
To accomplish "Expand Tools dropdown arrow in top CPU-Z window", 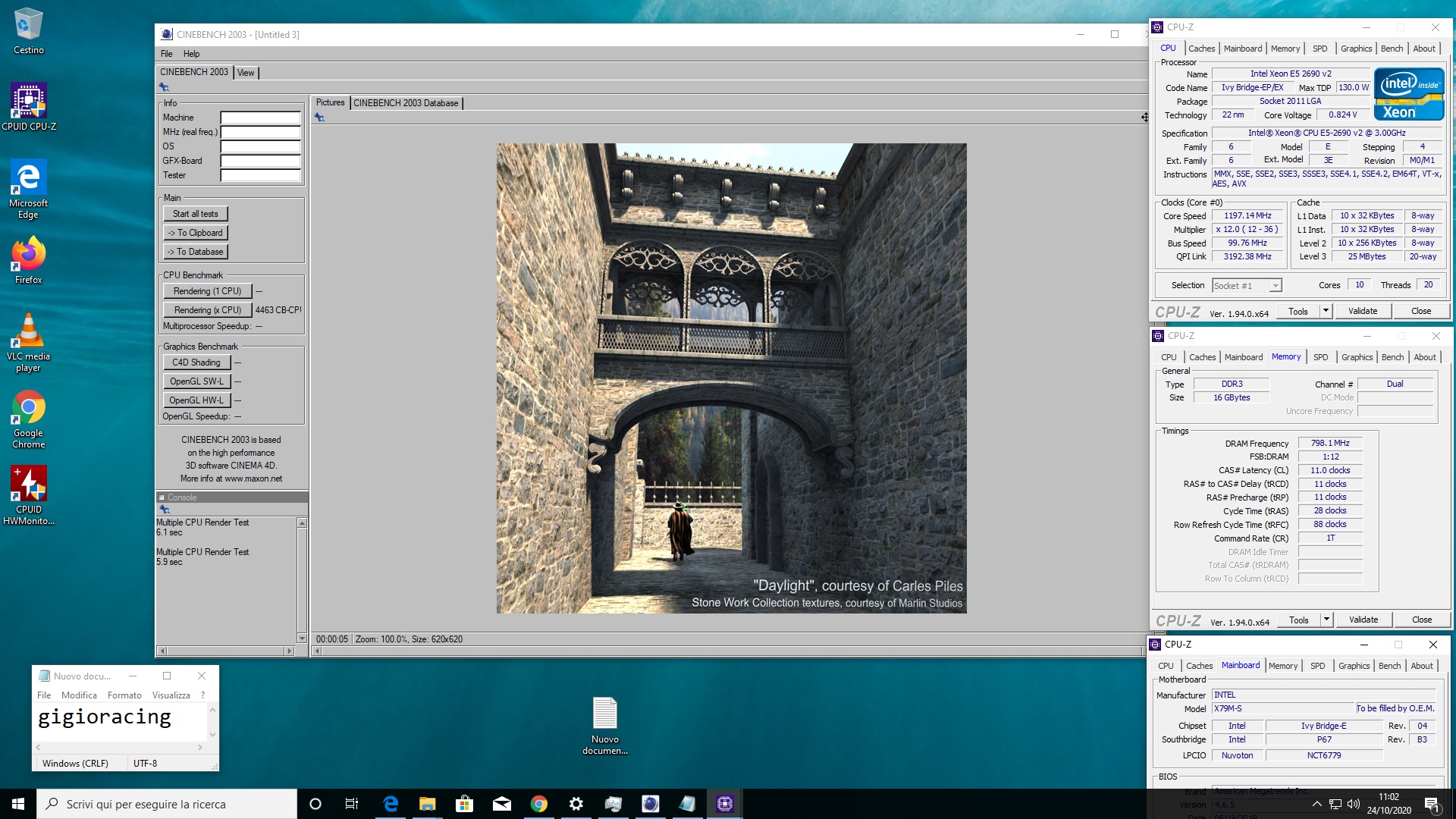I will [1326, 311].
